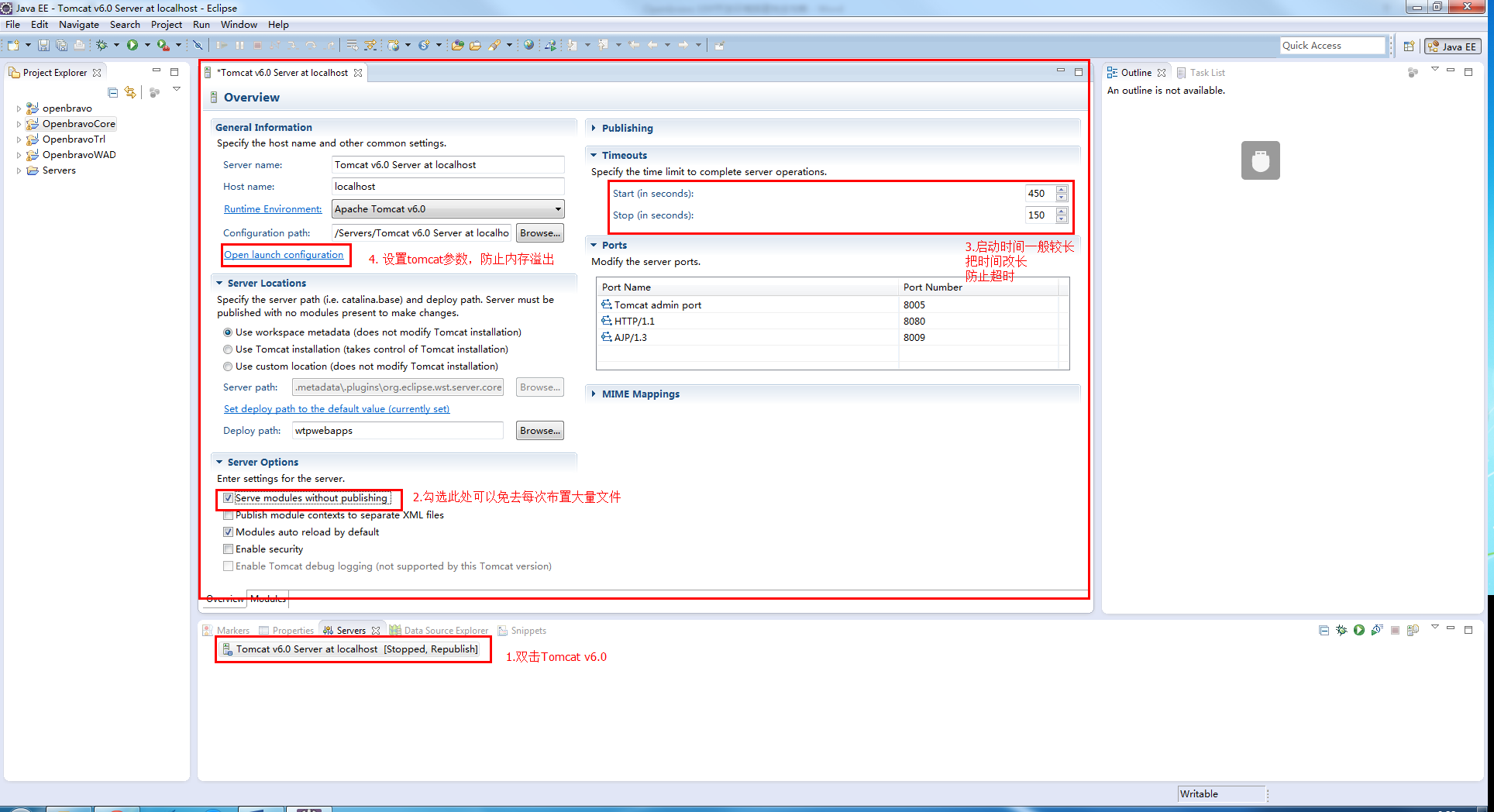
Task: Open the File menu
Action: (13, 25)
